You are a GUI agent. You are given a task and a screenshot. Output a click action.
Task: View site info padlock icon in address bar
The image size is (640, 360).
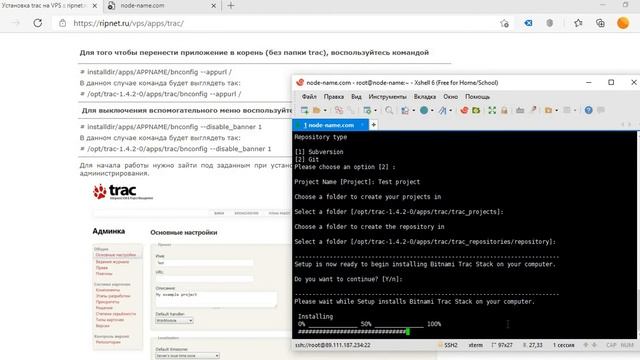coord(62,23)
